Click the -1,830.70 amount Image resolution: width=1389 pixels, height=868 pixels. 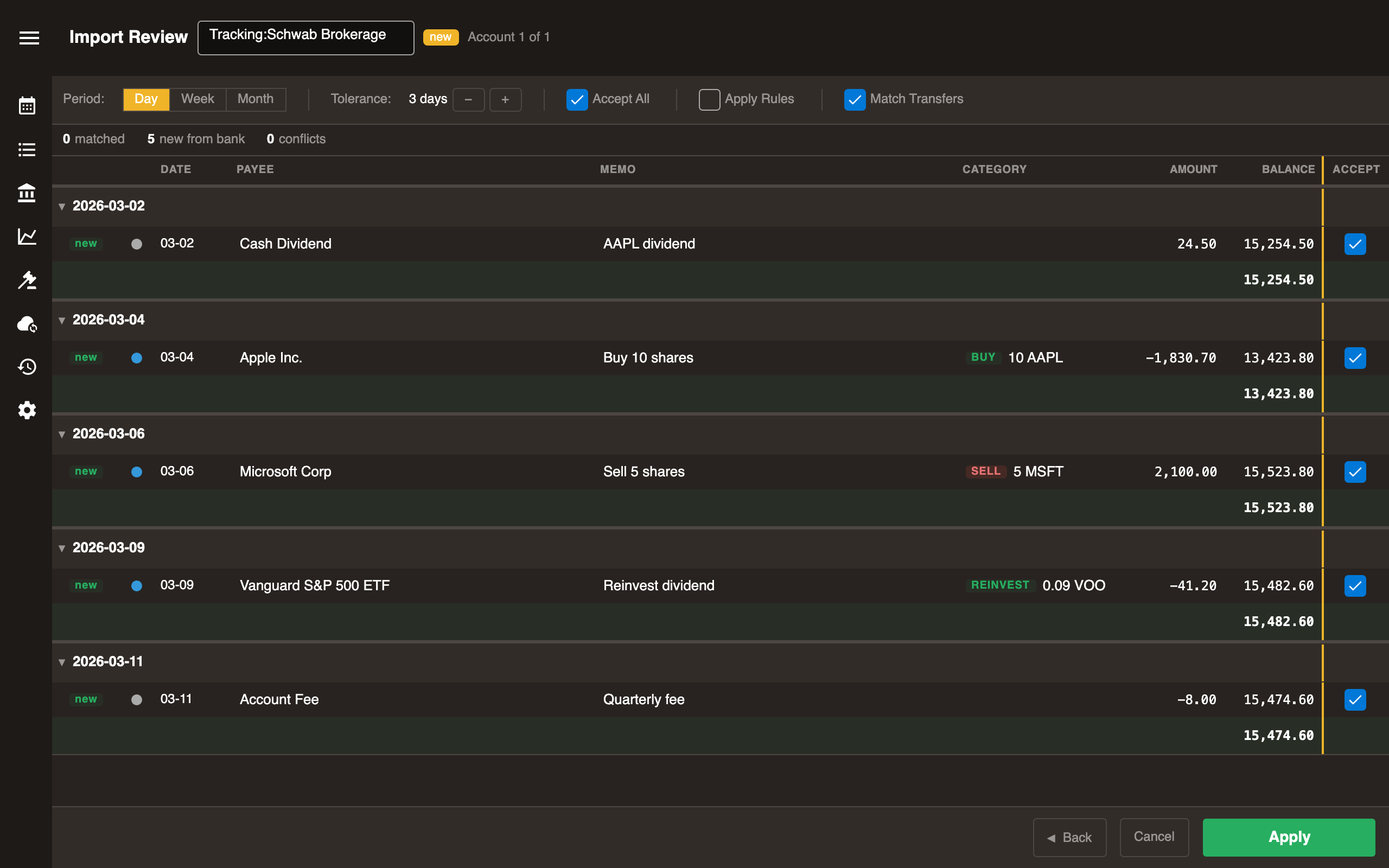pos(1181,358)
